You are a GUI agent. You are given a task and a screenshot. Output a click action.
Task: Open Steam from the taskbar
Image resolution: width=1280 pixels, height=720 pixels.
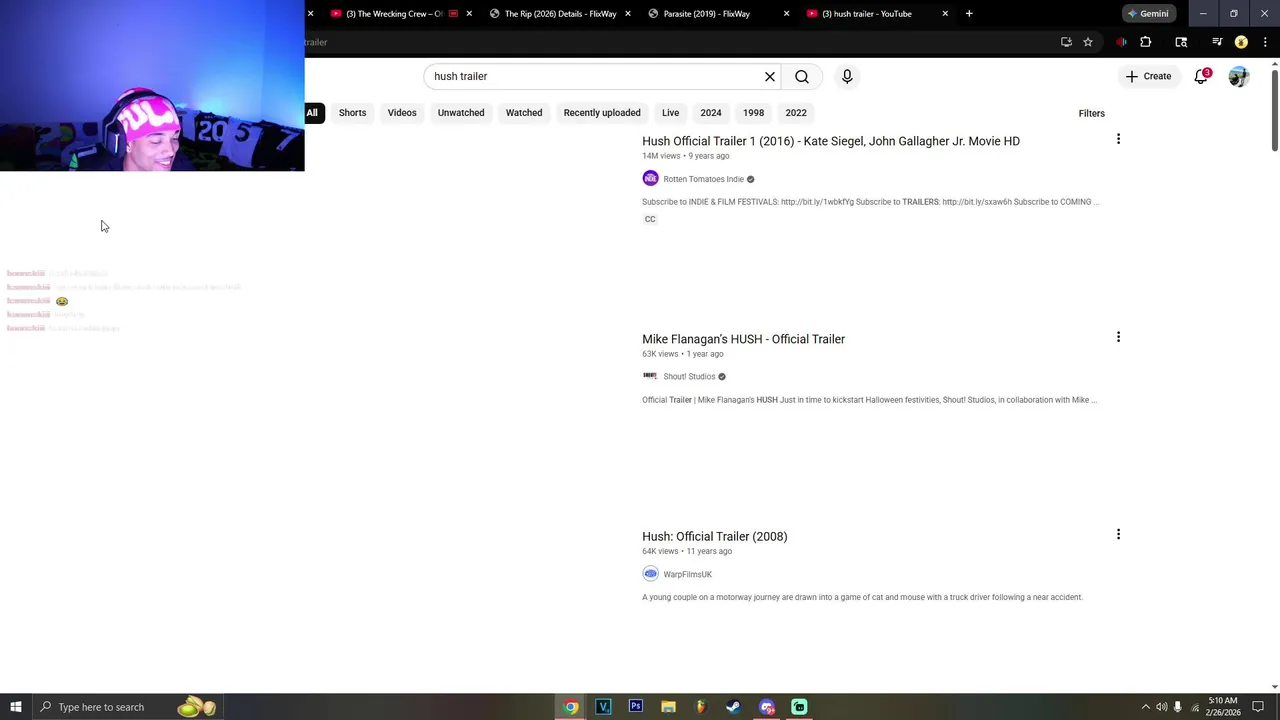tap(734, 707)
